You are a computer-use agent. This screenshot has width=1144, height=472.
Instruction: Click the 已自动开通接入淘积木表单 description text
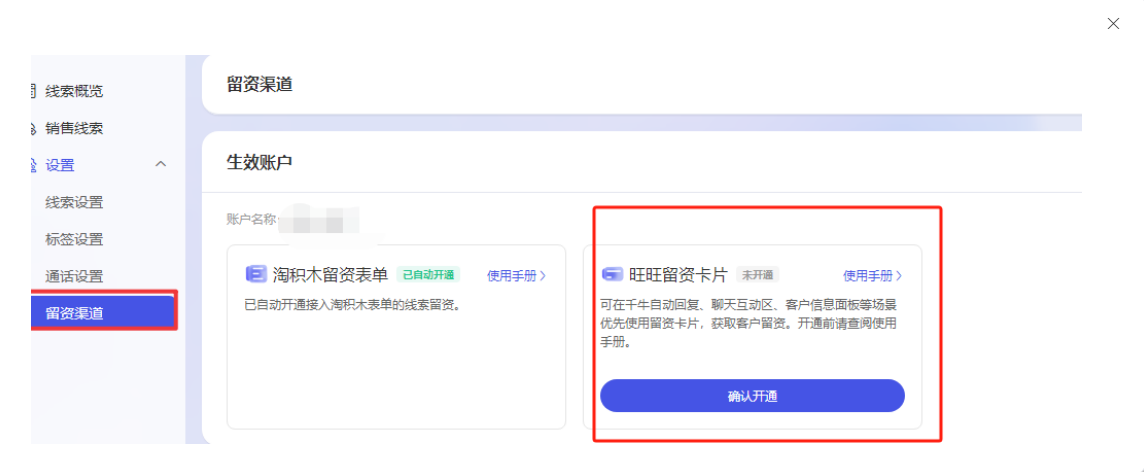click(353, 304)
